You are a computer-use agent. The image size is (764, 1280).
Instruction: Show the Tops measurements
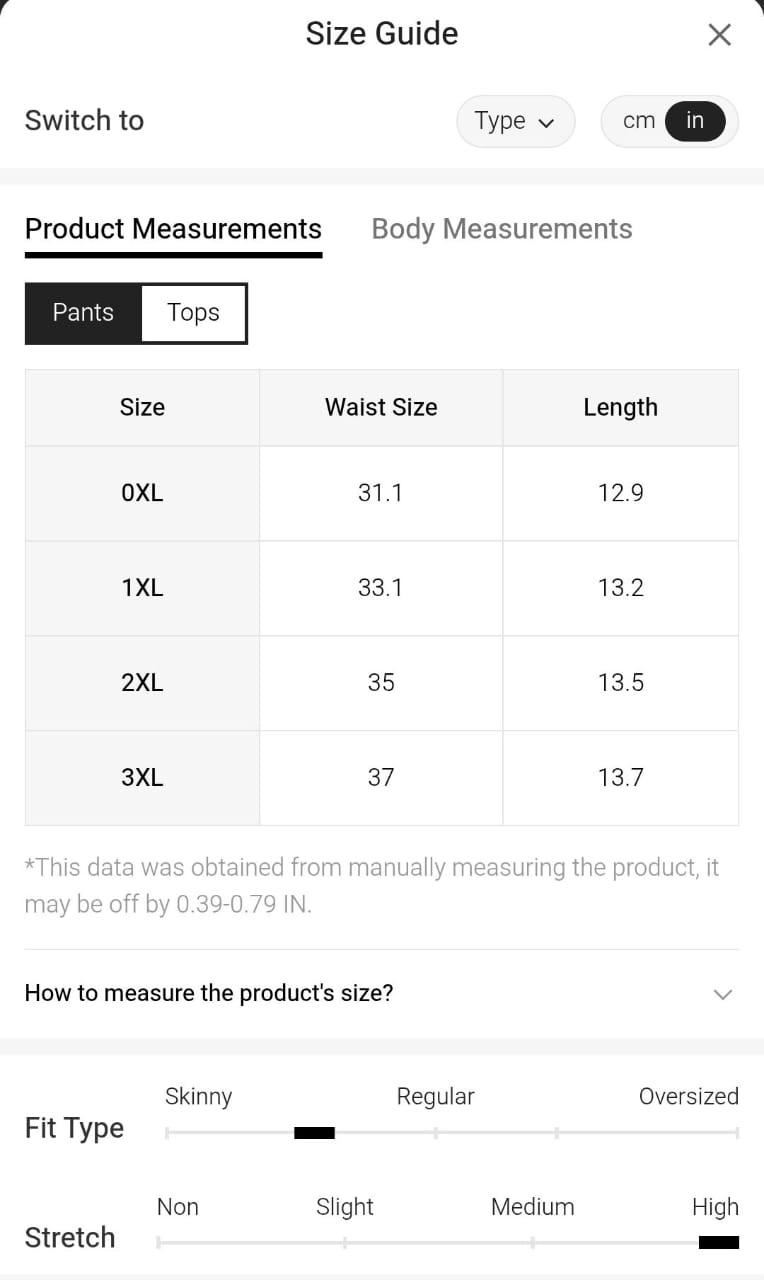coord(193,313)
